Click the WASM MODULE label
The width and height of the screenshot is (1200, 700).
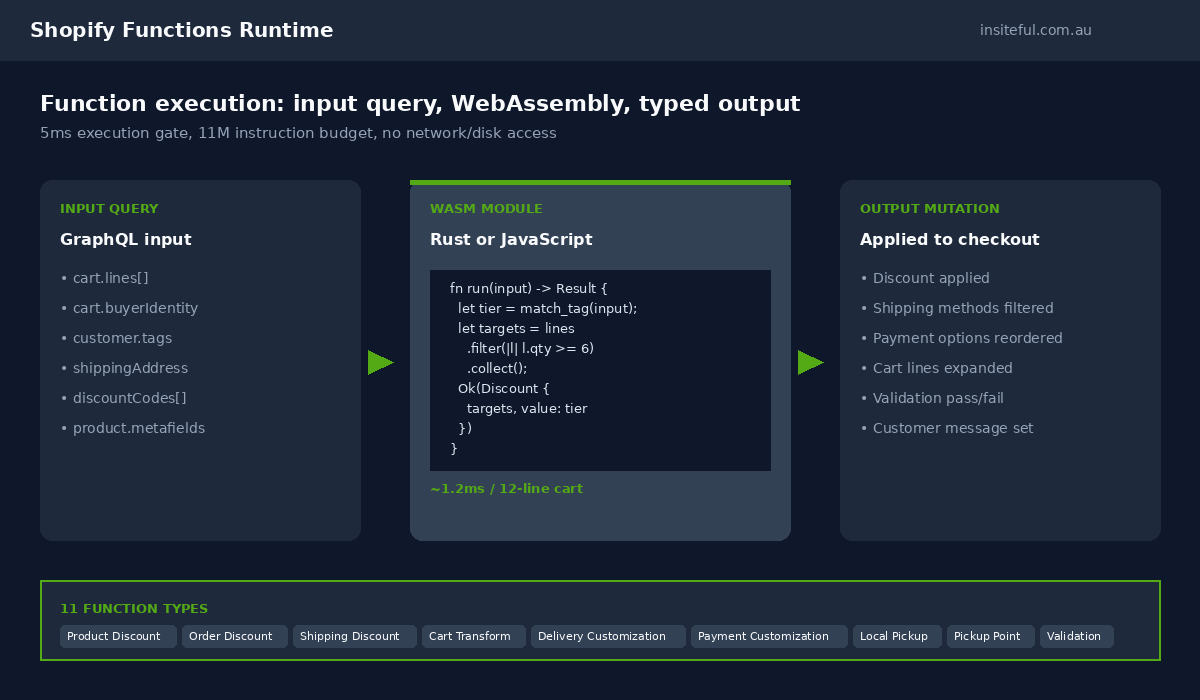coord(486,209)
